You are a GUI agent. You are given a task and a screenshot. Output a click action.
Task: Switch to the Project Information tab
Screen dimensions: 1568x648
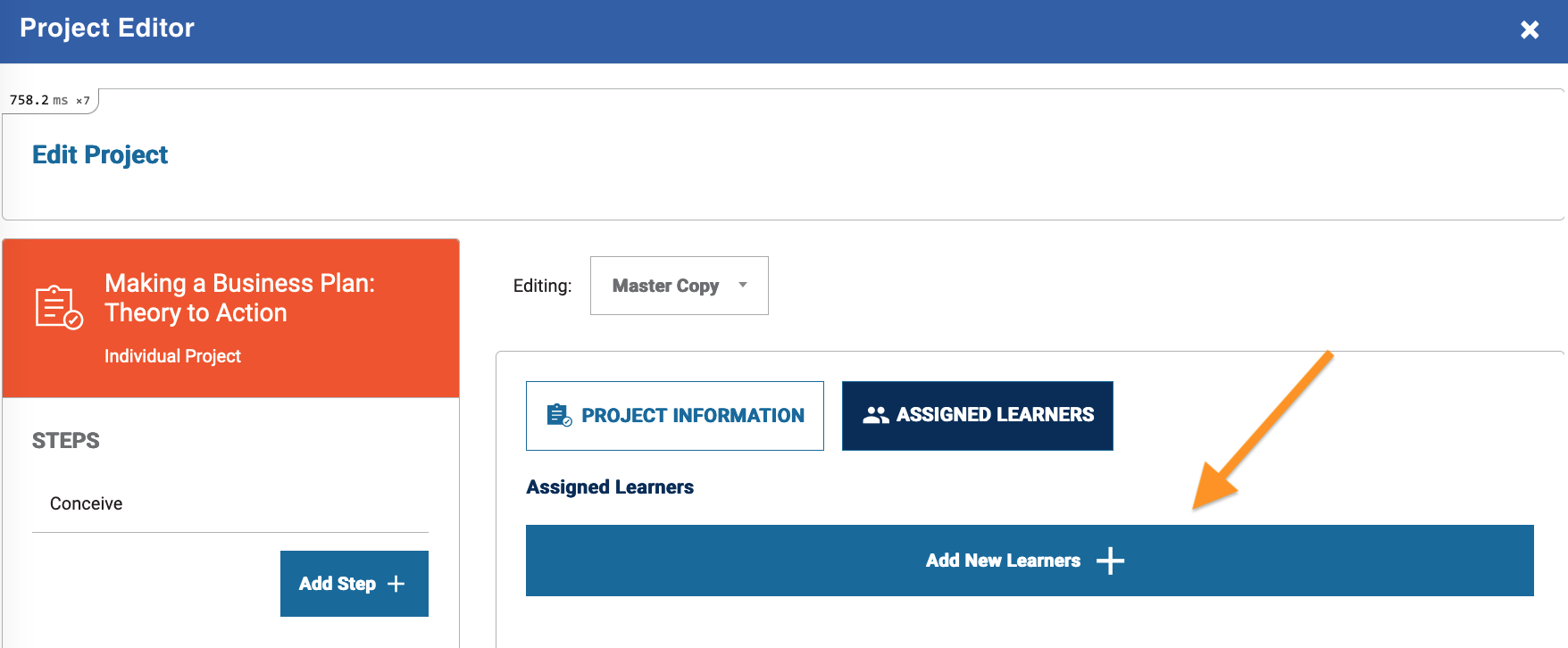click(675, 416)
